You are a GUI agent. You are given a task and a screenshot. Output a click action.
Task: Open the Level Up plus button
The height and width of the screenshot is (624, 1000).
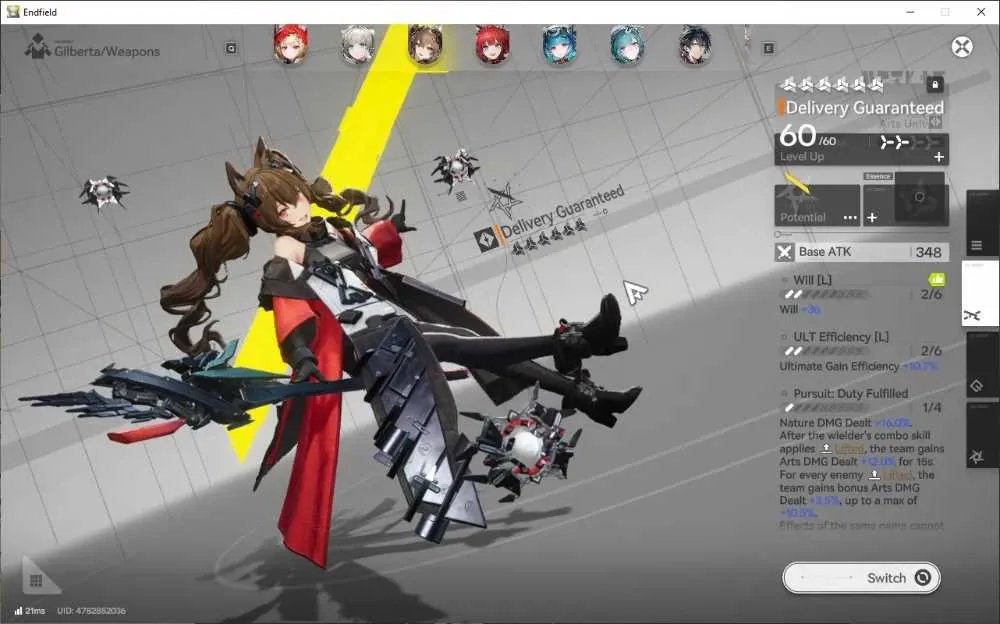[939, 157]
